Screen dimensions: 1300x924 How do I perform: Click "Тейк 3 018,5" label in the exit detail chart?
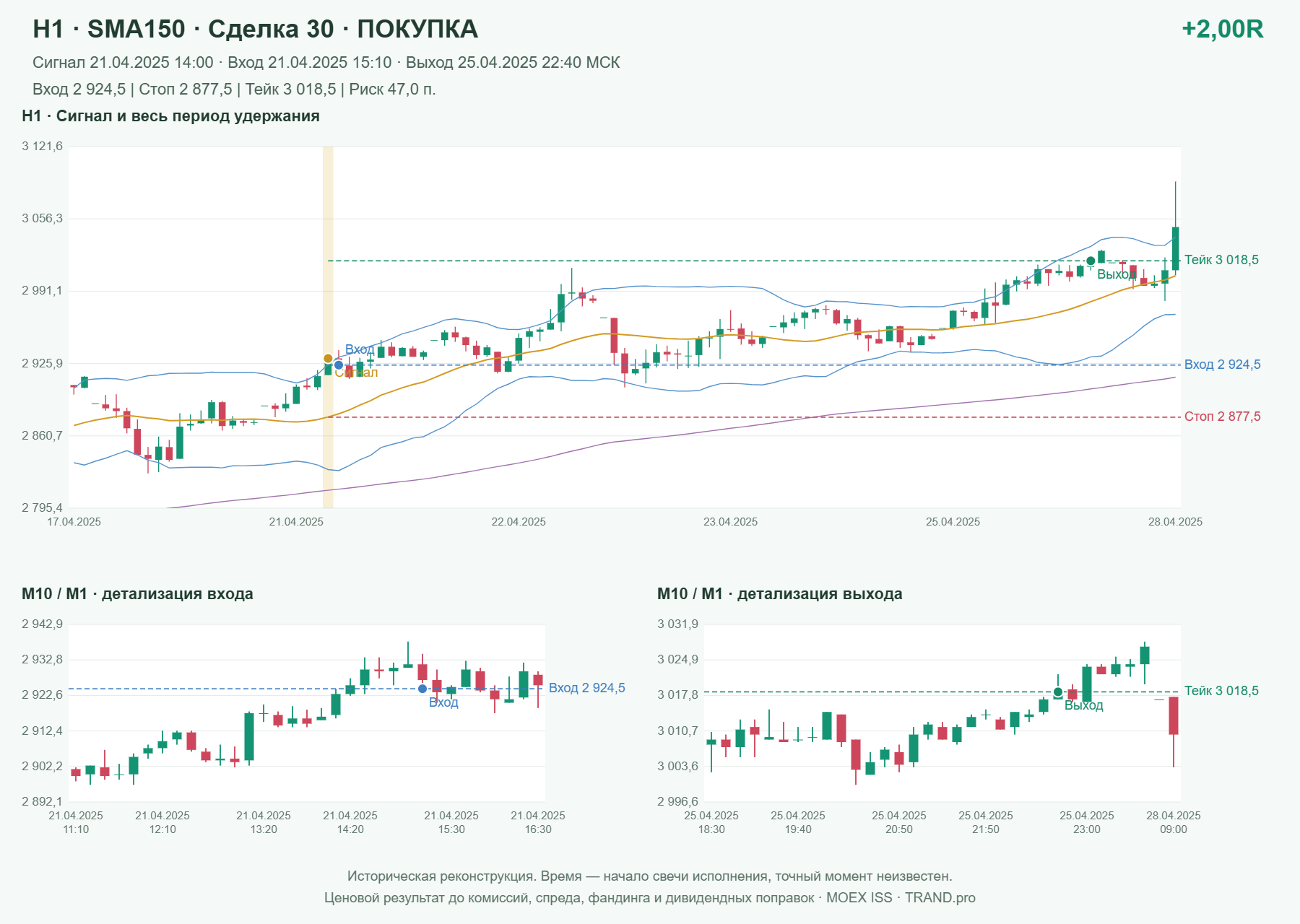1221,691
